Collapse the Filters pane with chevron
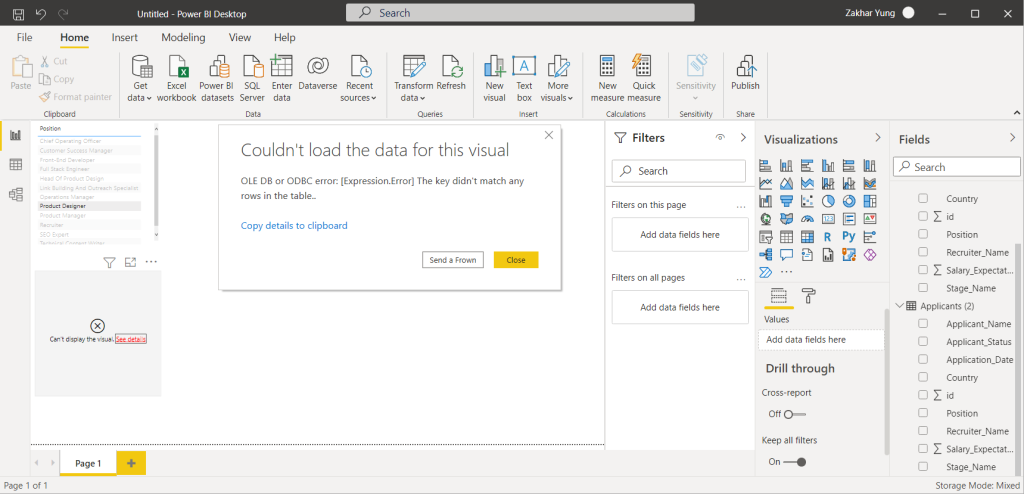 pos(743,138)
